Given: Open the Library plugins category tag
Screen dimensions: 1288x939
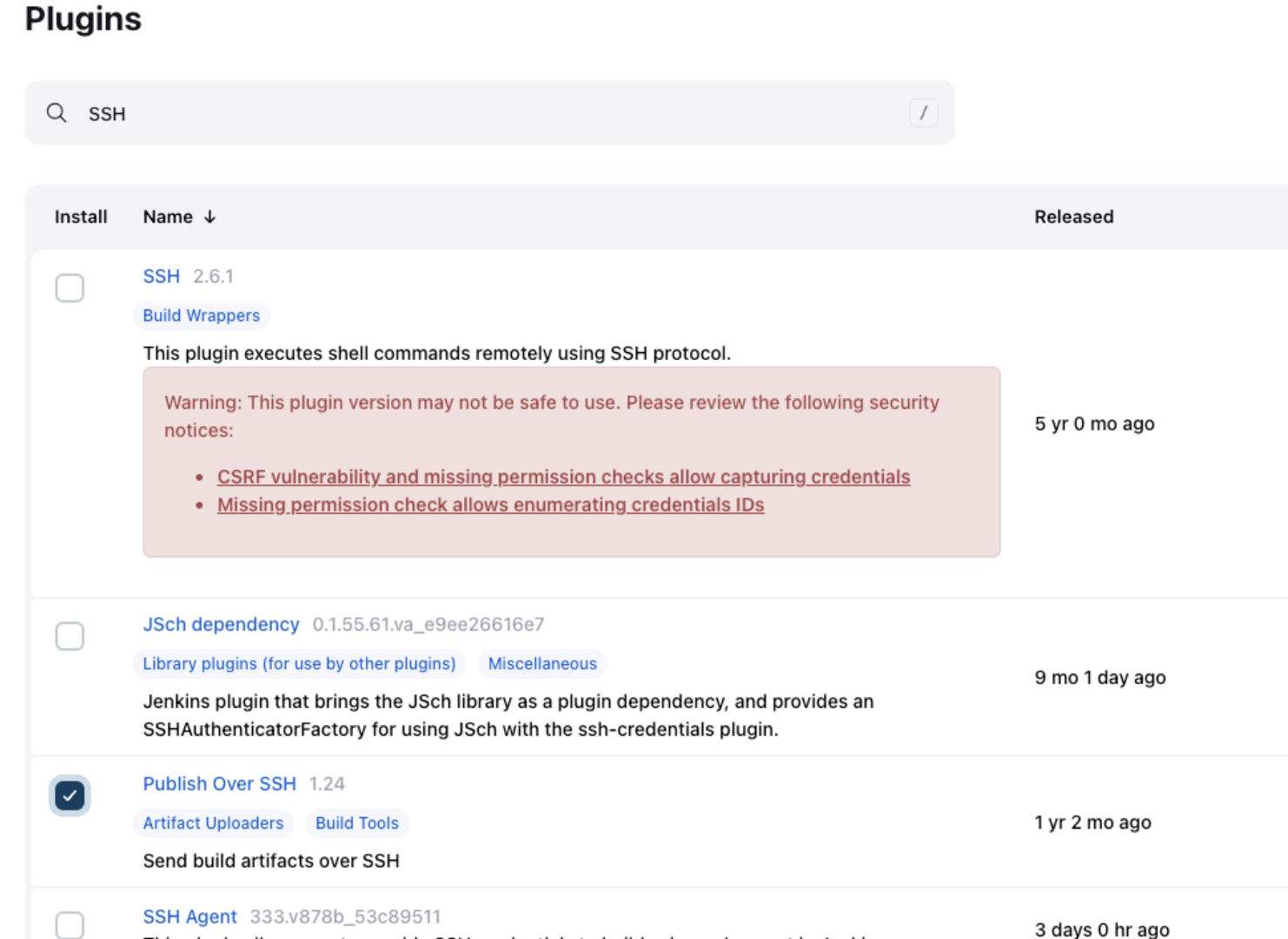Looking at the screenshot, I should 299,664.
